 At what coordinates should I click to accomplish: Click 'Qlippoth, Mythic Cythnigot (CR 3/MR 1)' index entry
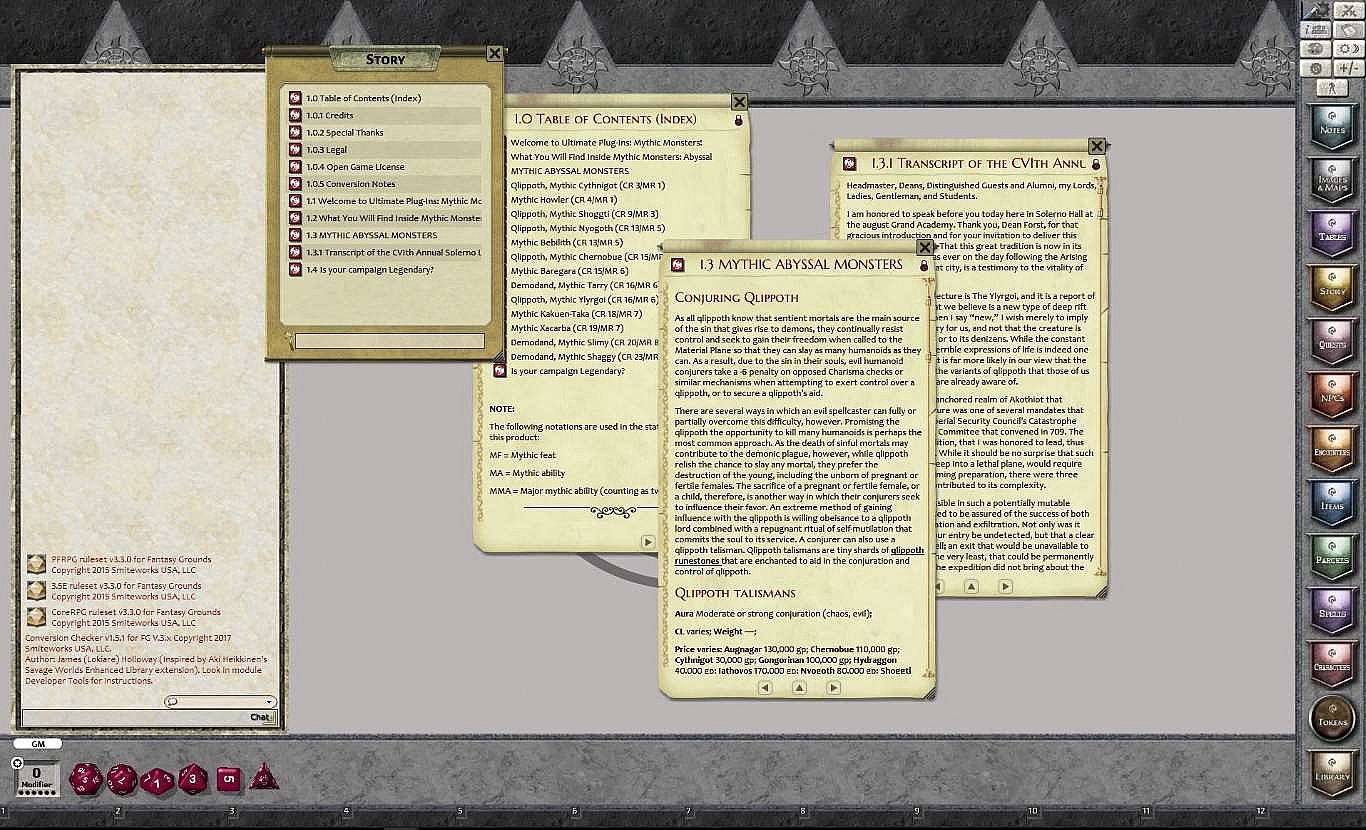[587, 185]
